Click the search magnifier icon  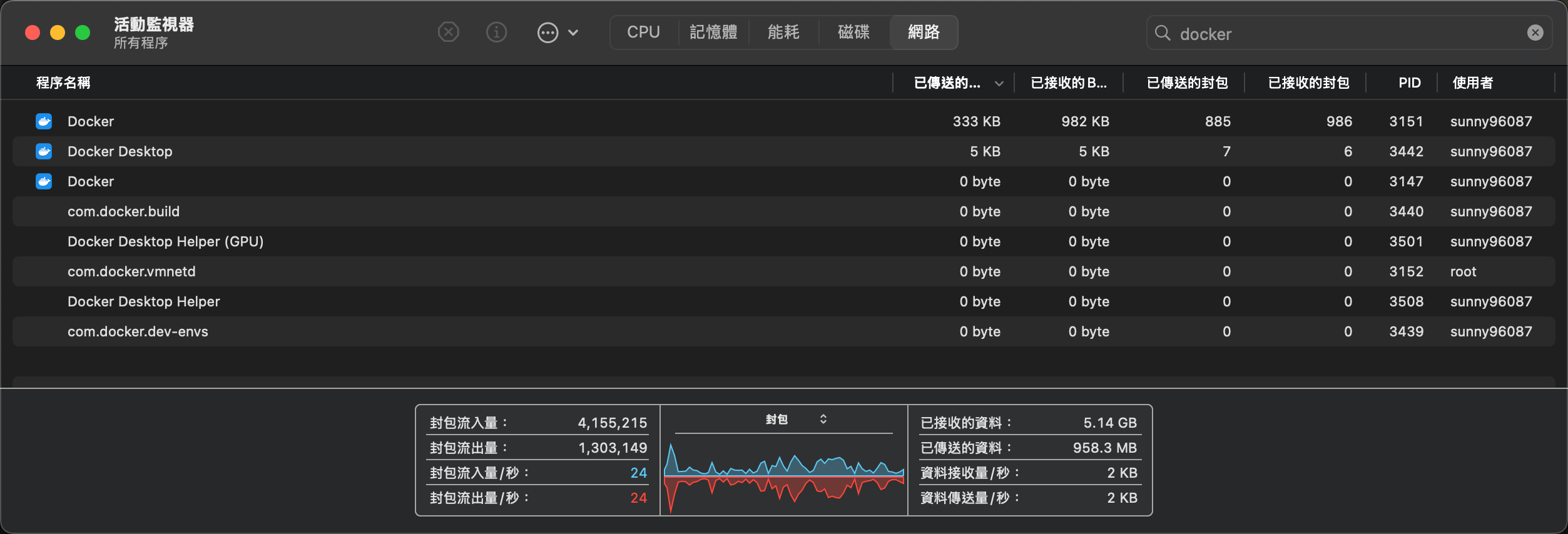click(1163, 33)
